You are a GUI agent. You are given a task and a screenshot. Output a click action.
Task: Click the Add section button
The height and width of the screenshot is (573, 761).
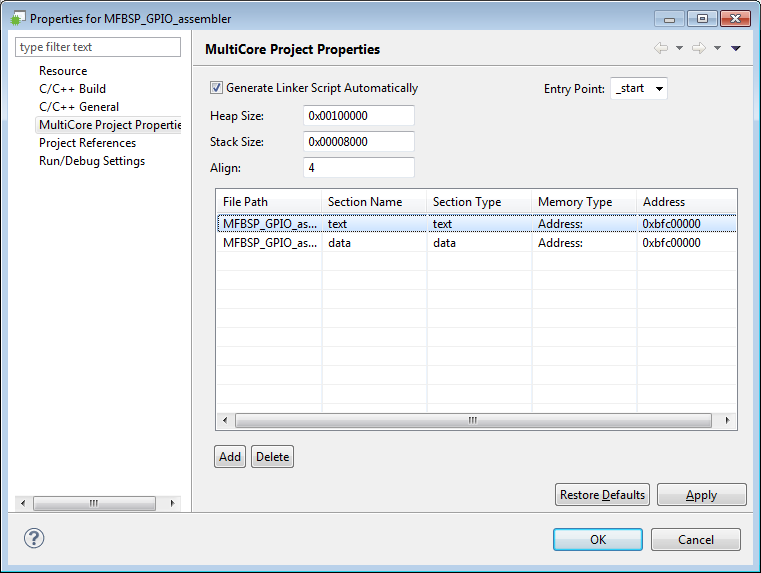230,457
